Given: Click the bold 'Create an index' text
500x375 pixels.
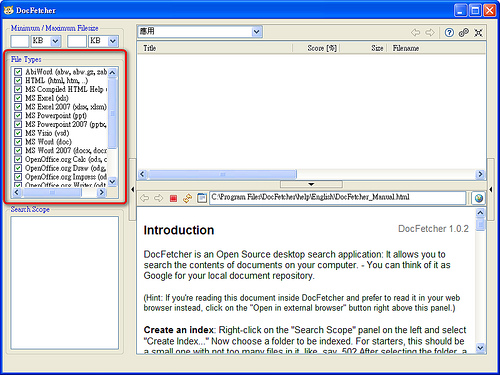Looking at the screenshot, I should 178,330.
